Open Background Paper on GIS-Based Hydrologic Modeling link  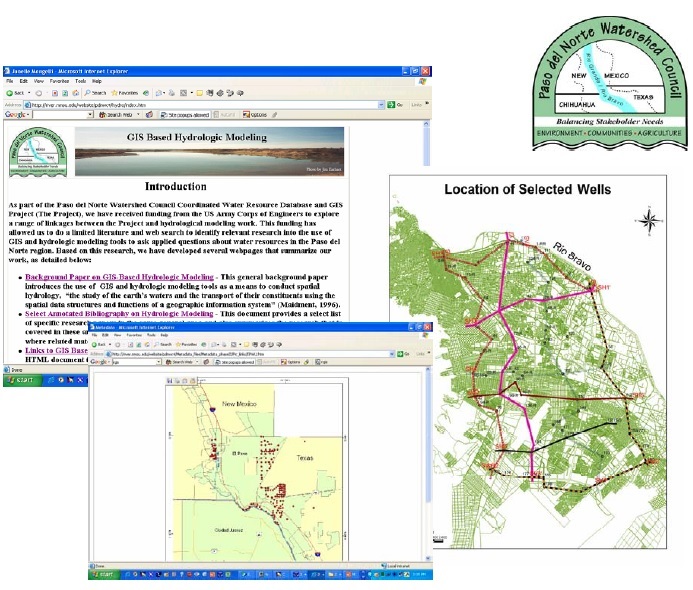pos(119,277)
